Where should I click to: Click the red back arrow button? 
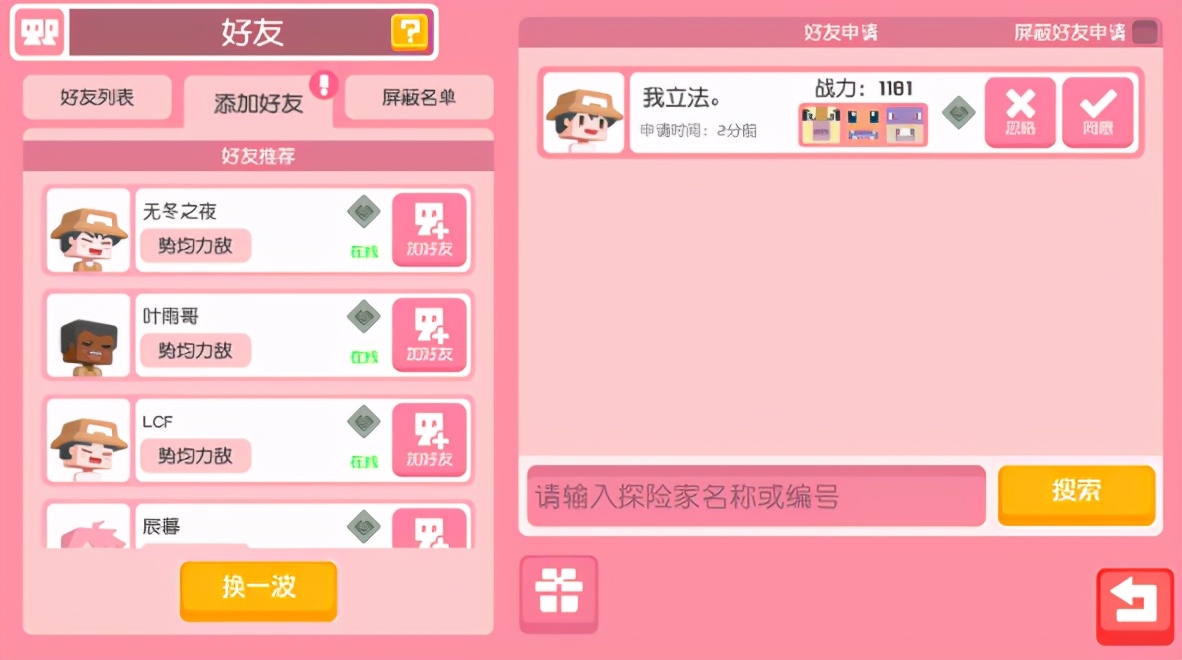point(1135,606)
